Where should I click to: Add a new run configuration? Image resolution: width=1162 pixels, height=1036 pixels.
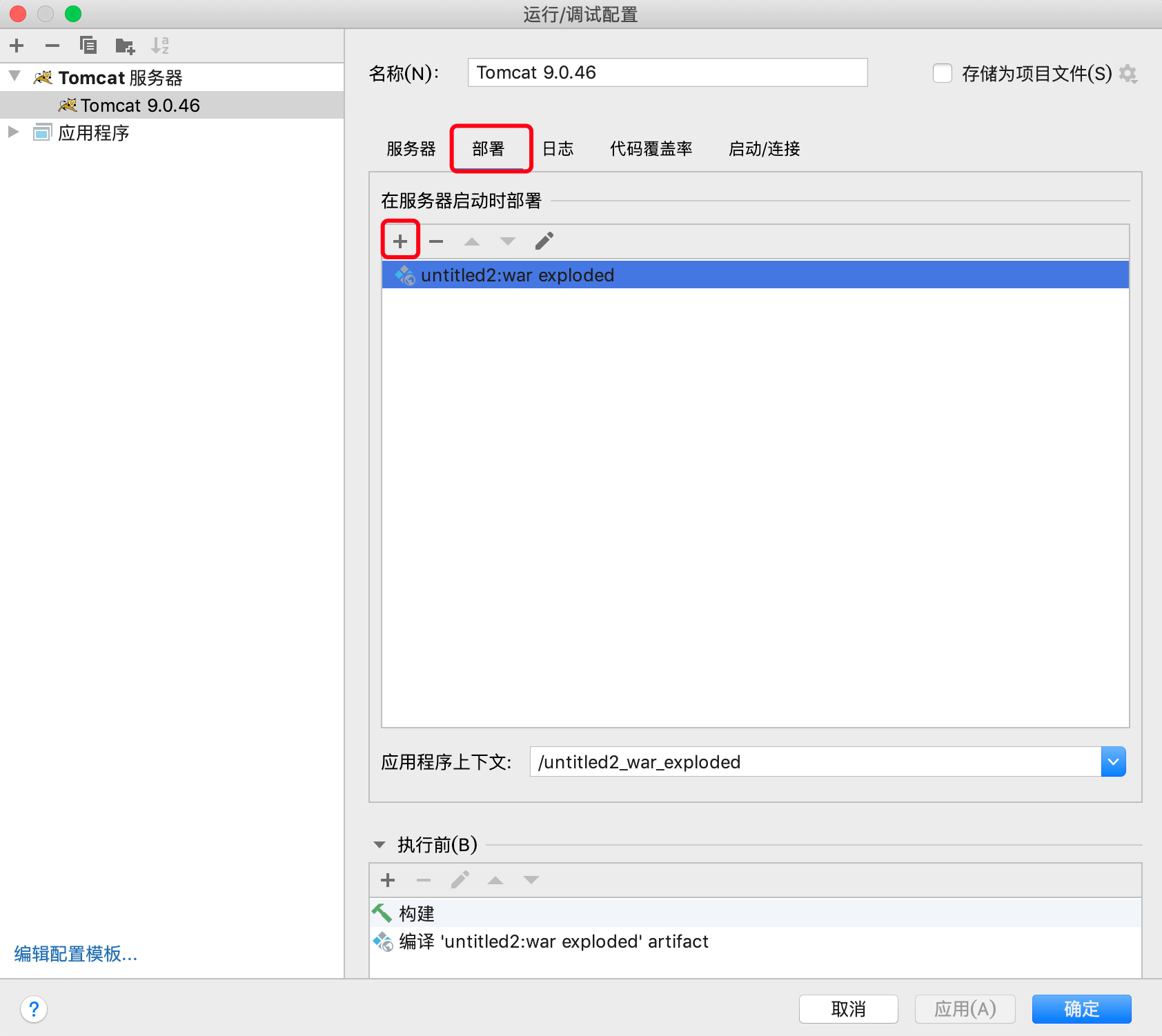tap(17, 46)
